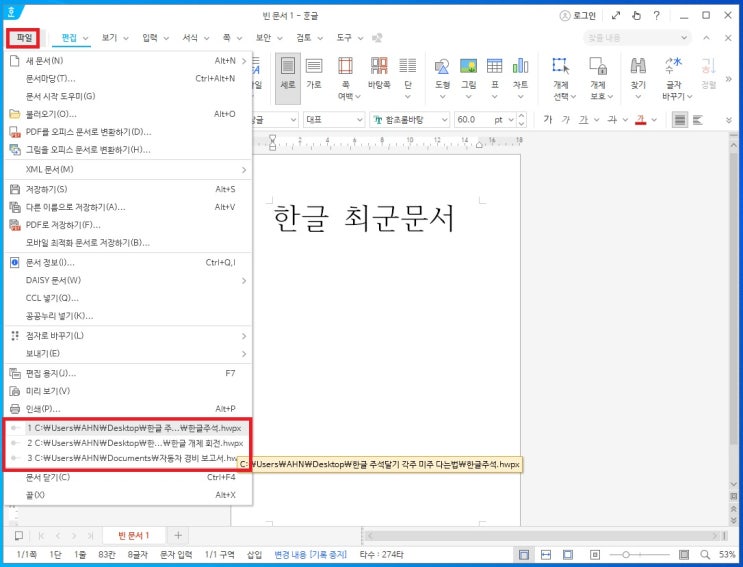Click the 찾기 binoculars find icon

(638, 66)
